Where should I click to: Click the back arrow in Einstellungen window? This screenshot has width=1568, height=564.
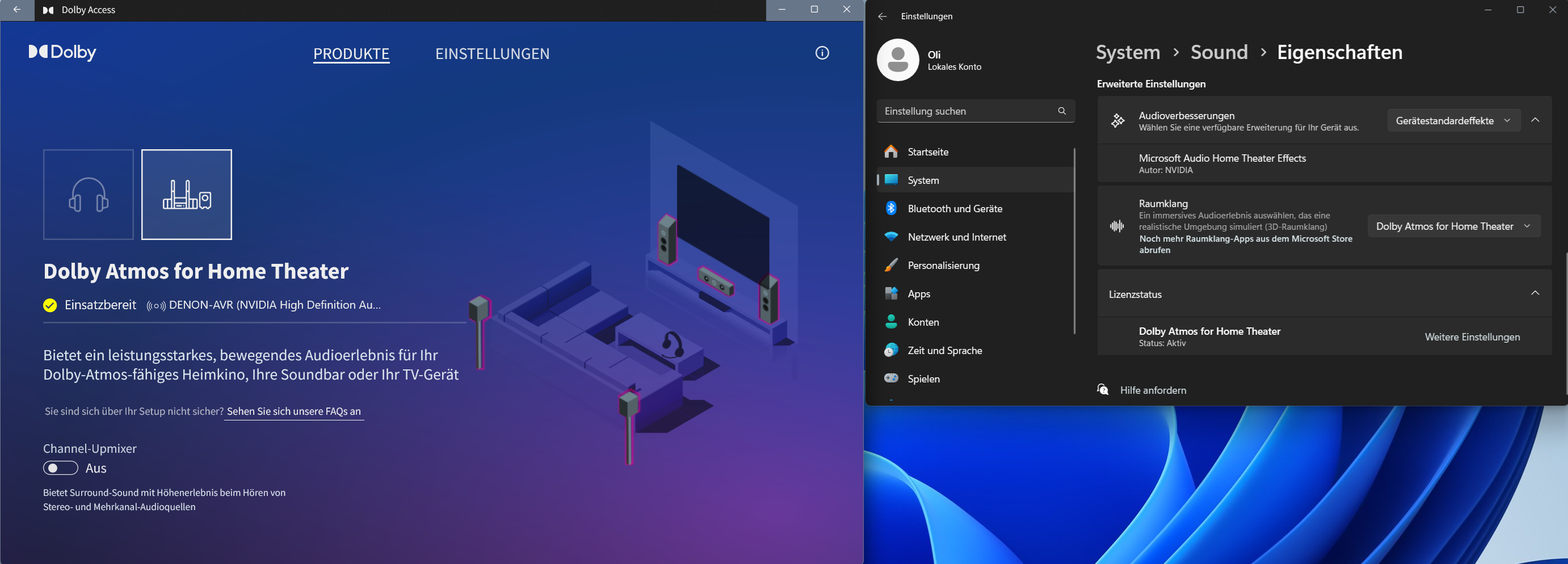click(x=882, y=16)
